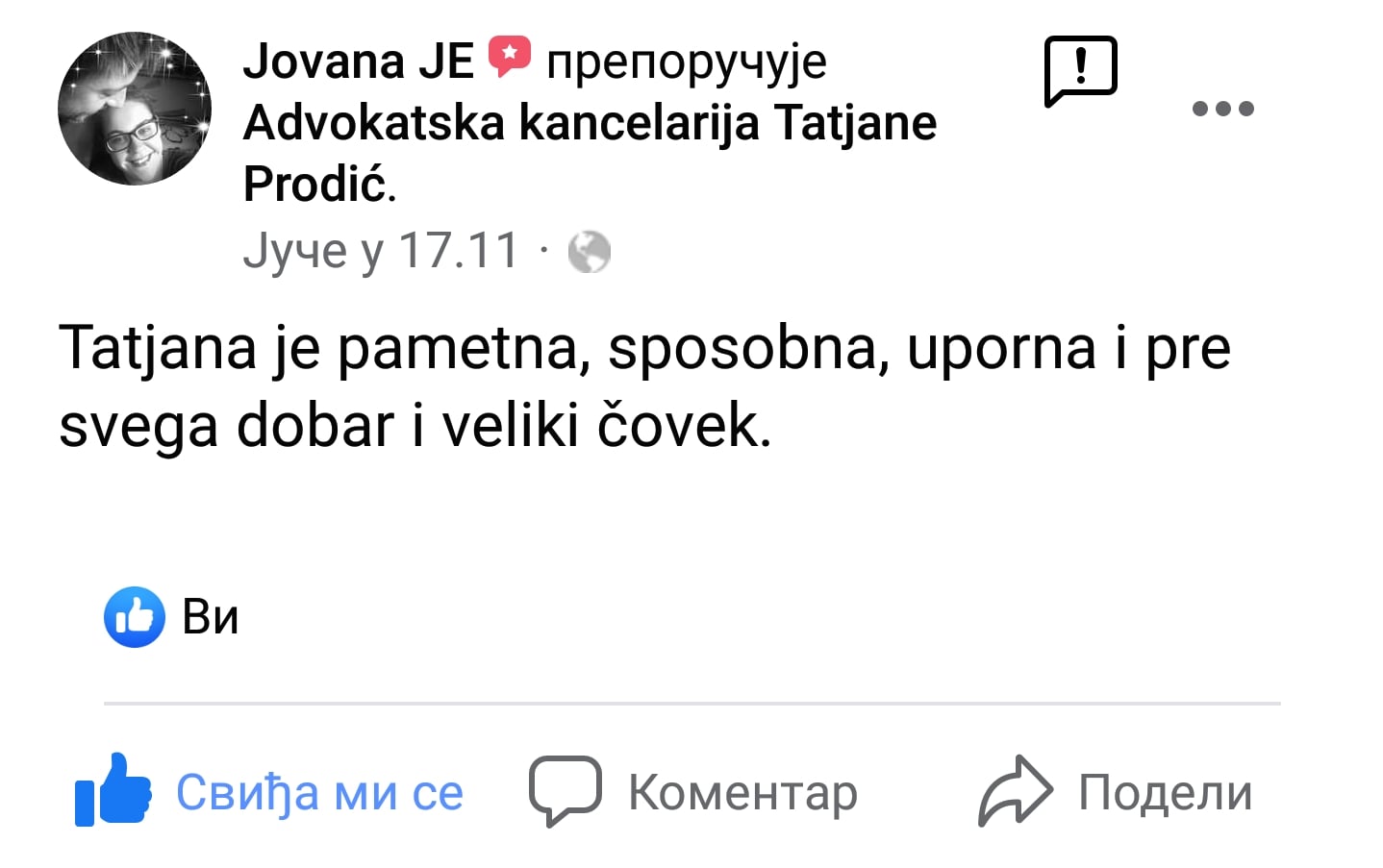Expand post options with the ellipsis
1383x868 pixels.
(1222, 108)
